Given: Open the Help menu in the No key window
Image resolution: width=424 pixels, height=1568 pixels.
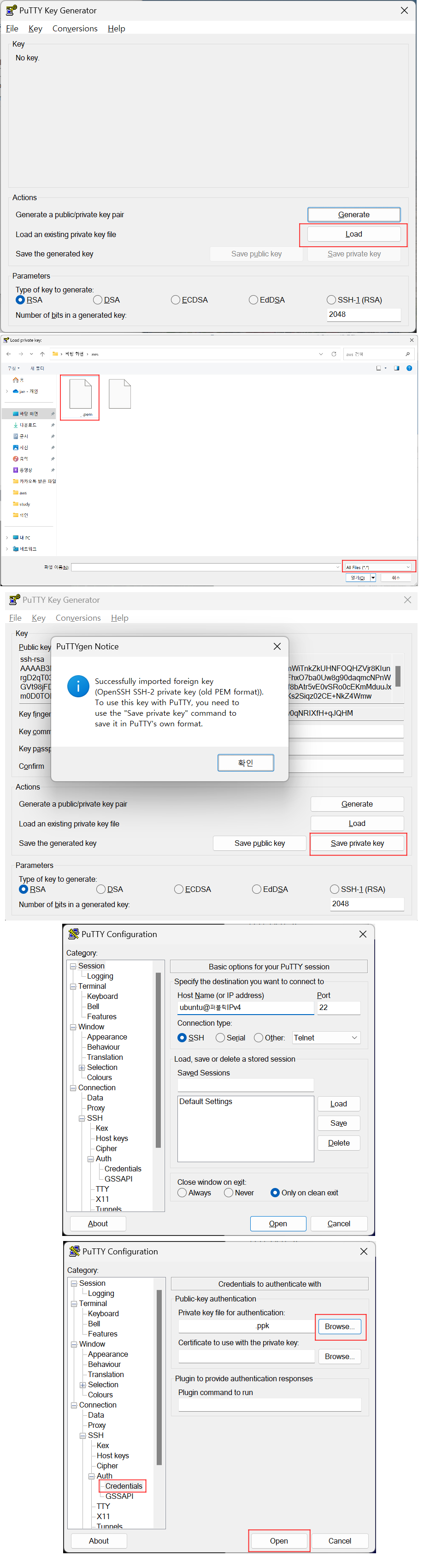Looking at the screenshot, I should coord(116,29).
